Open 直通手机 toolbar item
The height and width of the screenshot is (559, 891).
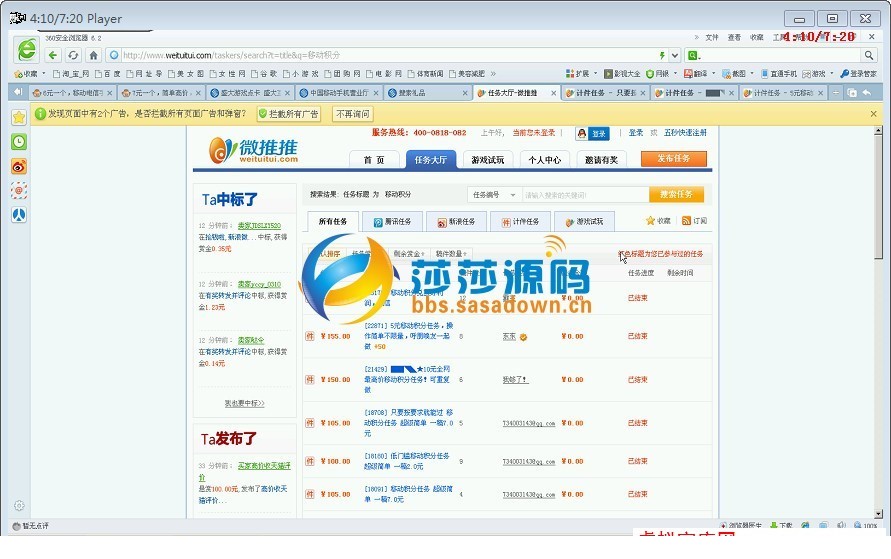point(778,73)
